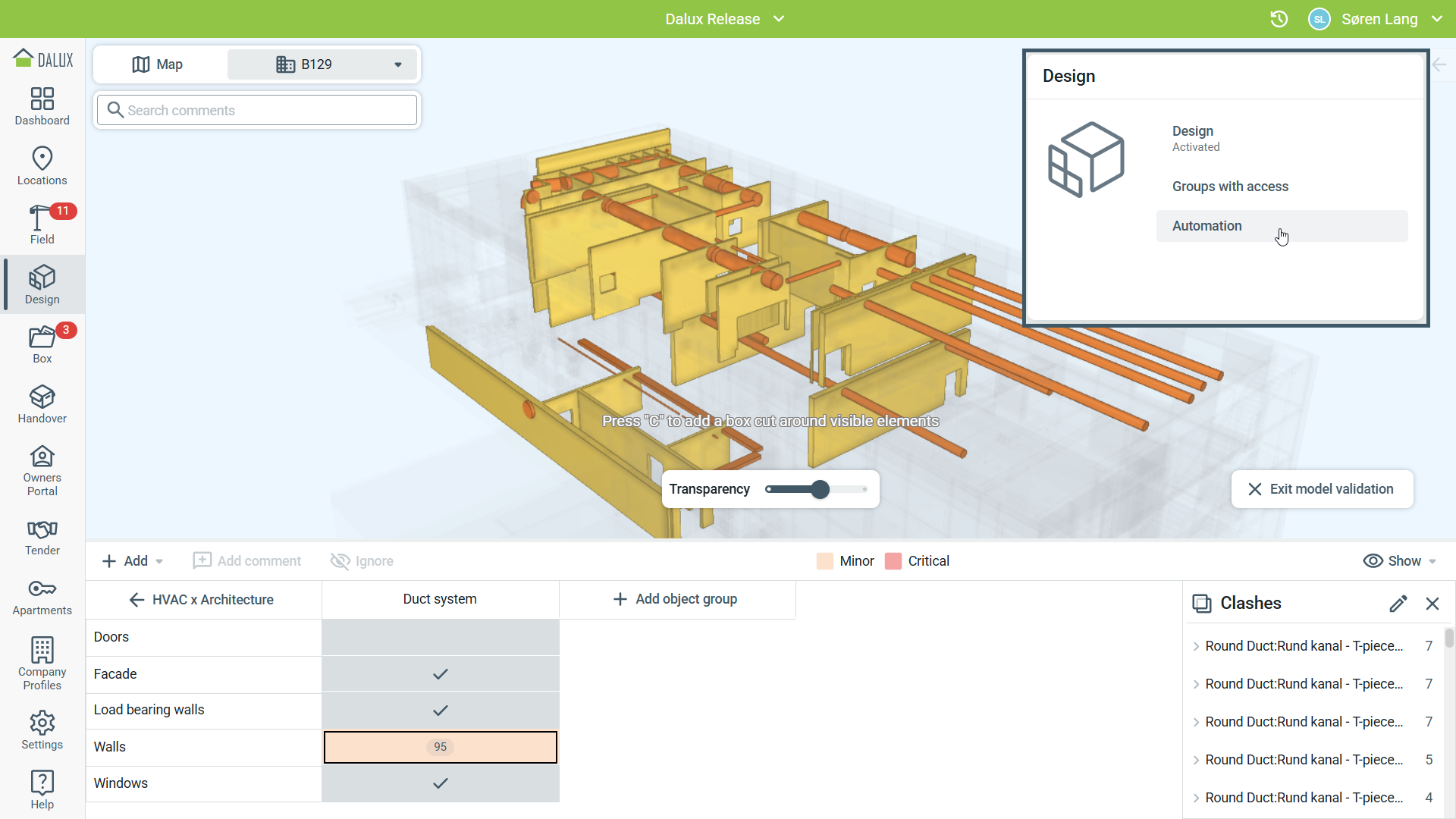Click Ignore in the toolbar
The width and height of the screenshot is (1456, 819).
pyautogui.click(x=362, y=561)
